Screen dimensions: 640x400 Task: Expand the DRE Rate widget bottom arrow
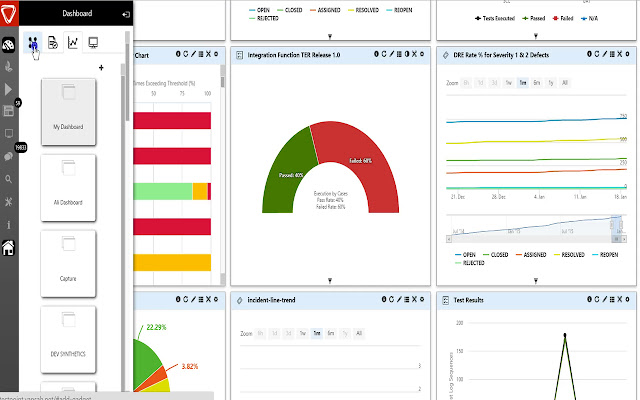(535, 281)
